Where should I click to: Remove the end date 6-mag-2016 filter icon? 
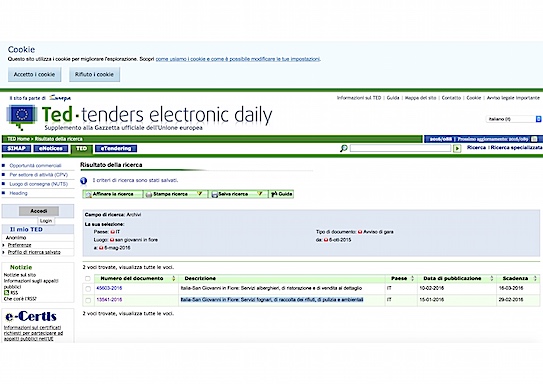[x=101, y=248]
